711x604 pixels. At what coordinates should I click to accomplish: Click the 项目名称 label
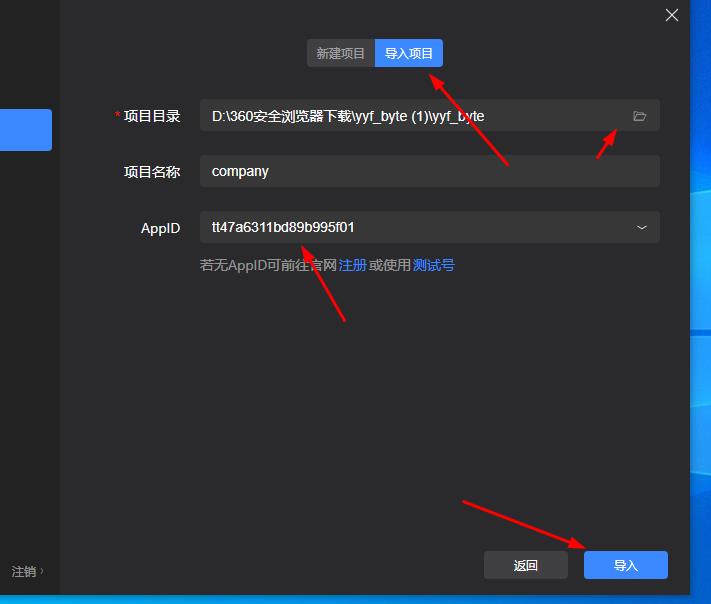pos(152,171)
